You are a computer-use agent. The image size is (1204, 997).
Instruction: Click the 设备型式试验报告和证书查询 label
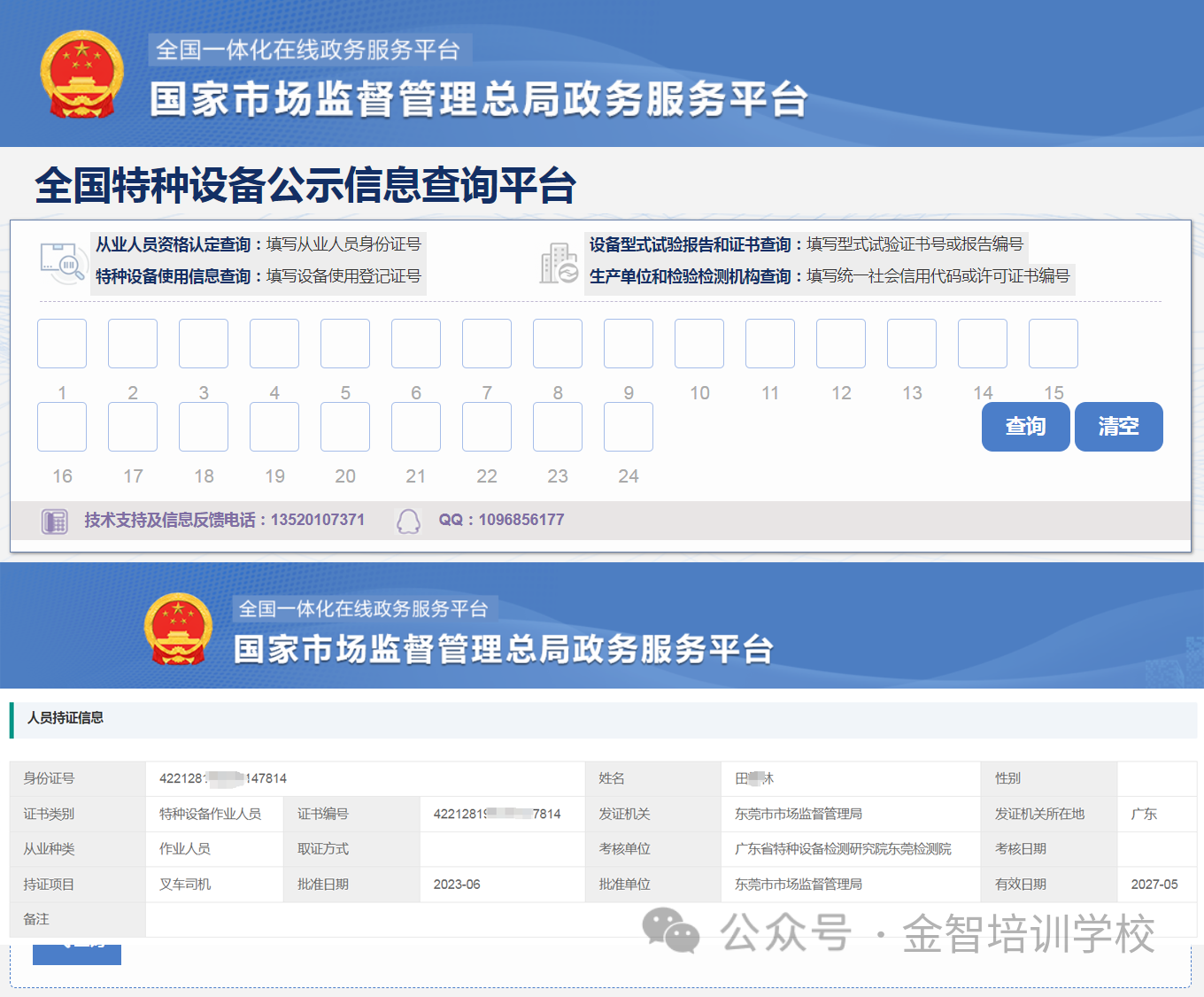691,244
